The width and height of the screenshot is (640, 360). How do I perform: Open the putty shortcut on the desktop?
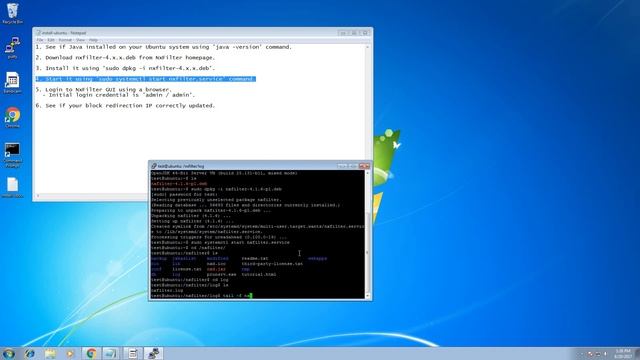[x=13, y=47]
